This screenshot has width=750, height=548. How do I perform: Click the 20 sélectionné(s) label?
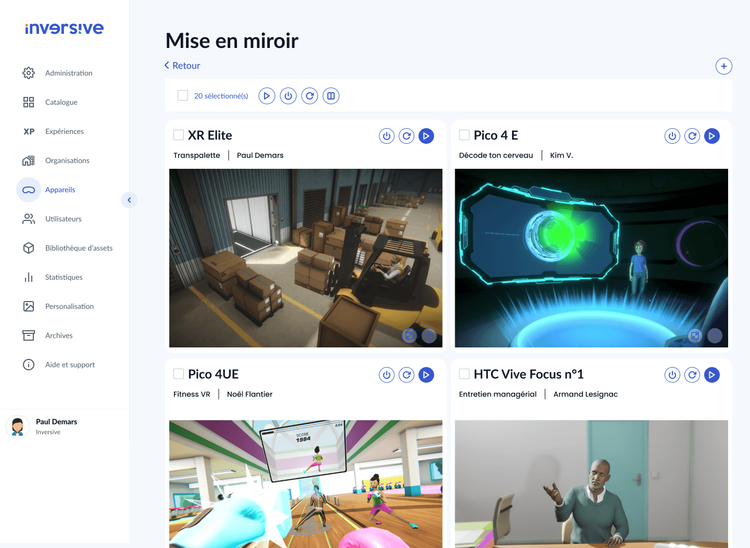coord(221,96)
